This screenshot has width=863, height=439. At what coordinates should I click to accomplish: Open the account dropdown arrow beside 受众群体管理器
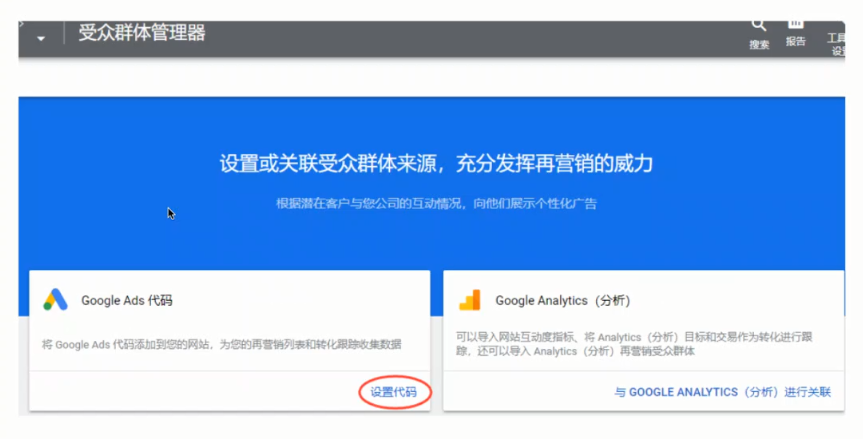click(x=41, y=39)
